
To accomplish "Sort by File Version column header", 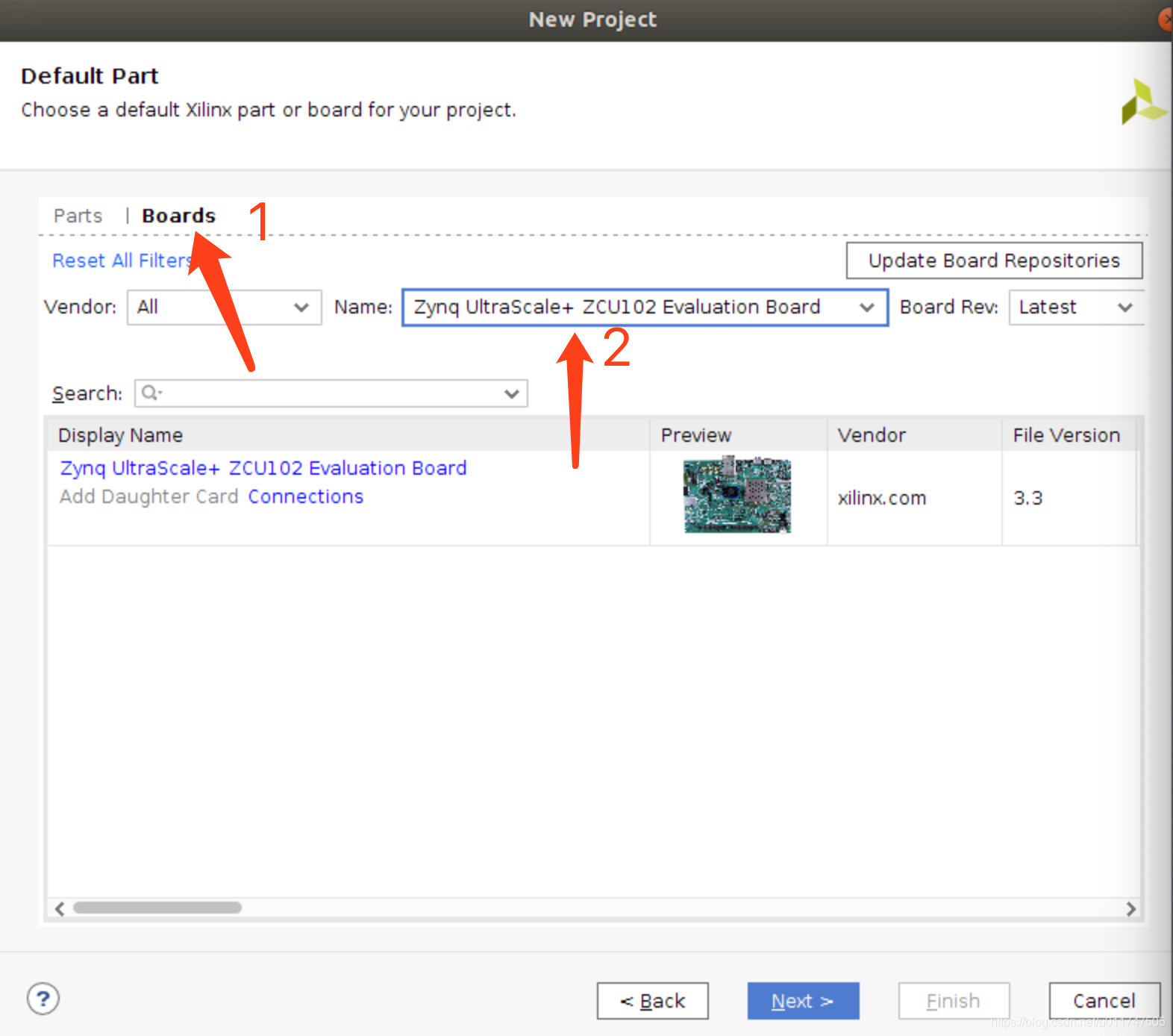I will pyautogui.click(x=1069, y=435).
